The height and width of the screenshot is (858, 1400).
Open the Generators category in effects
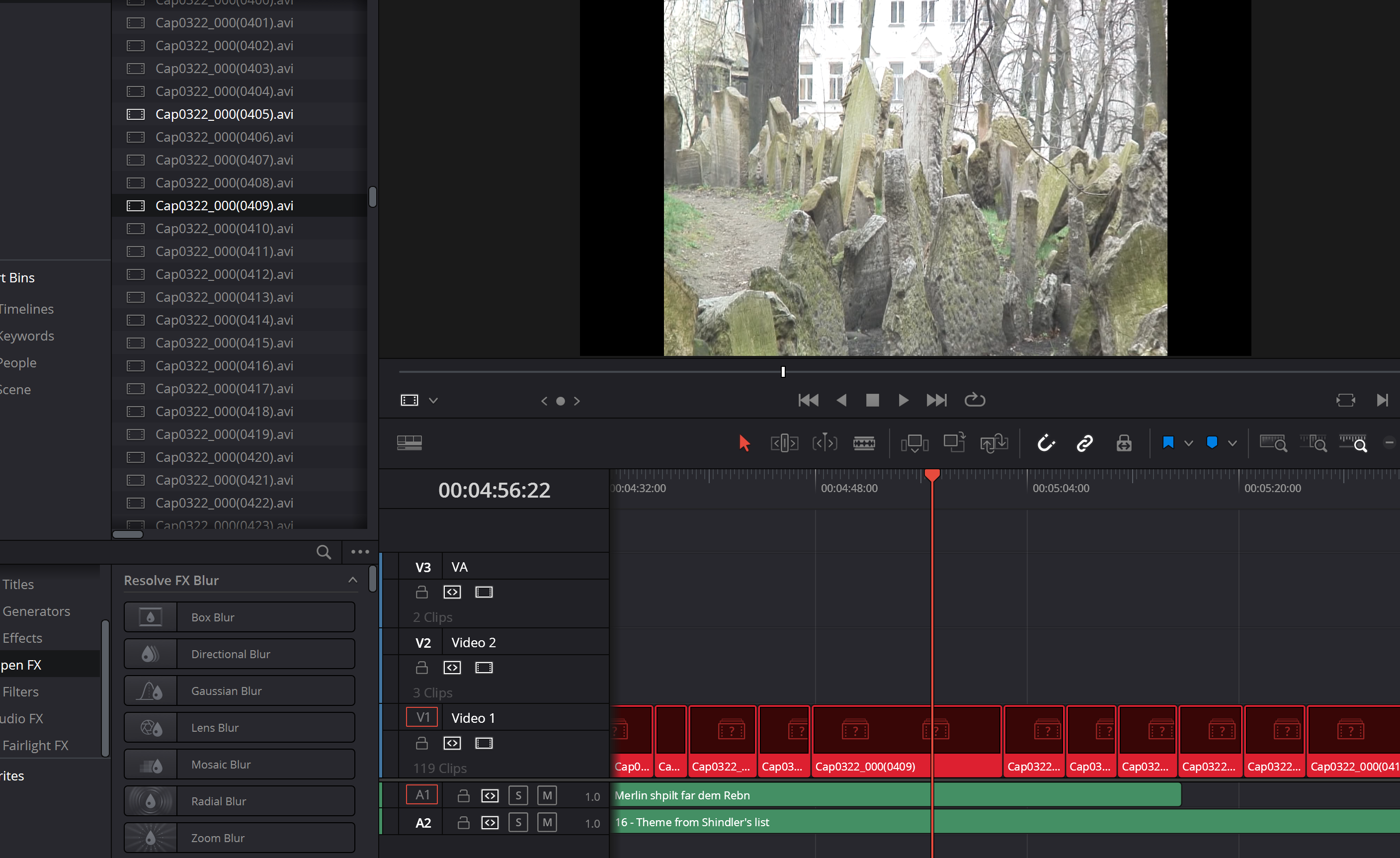36,611
